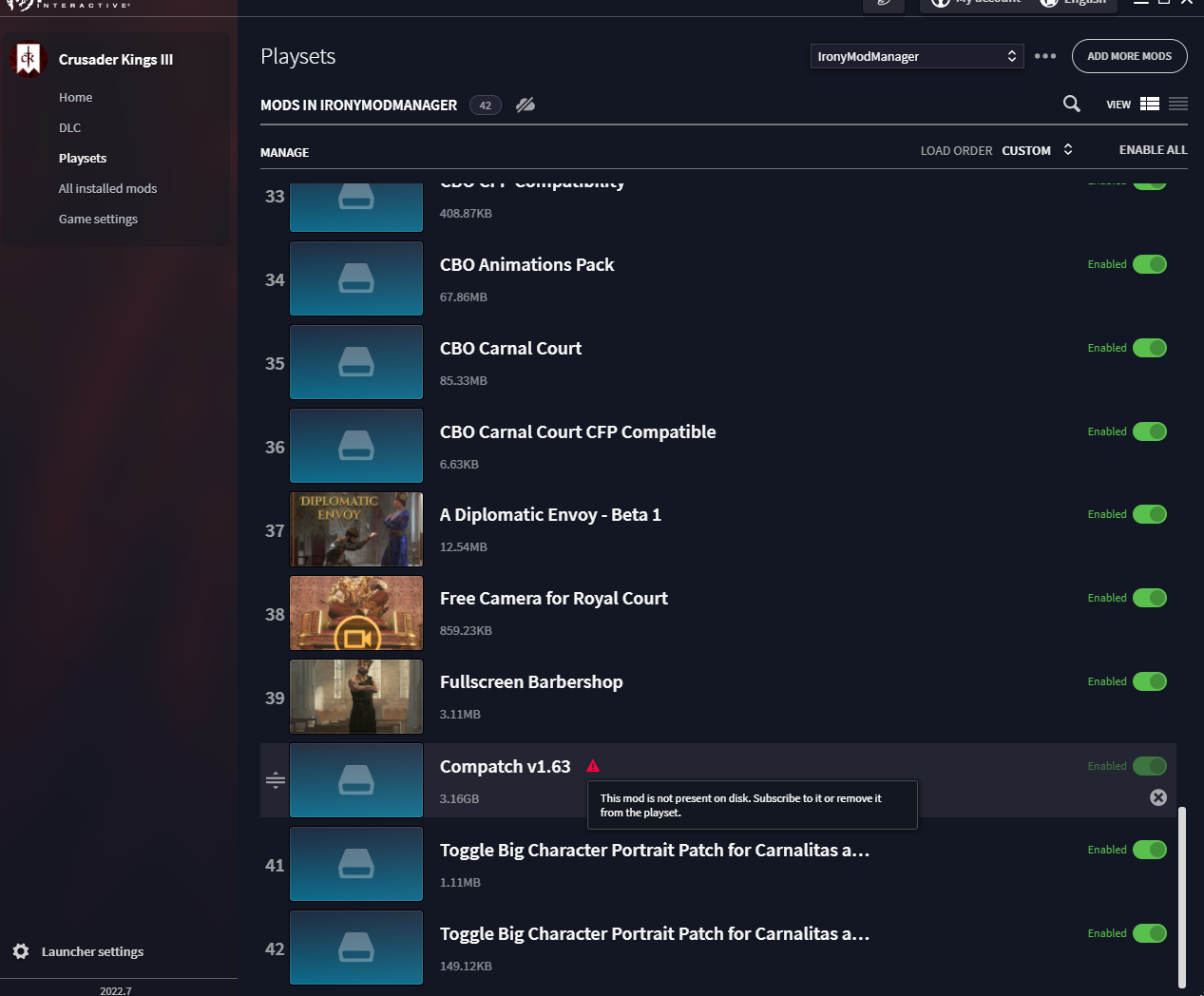Click the 67.86MB size of CBO Animations Pack
1204x996 pixels.
(463, 297)
